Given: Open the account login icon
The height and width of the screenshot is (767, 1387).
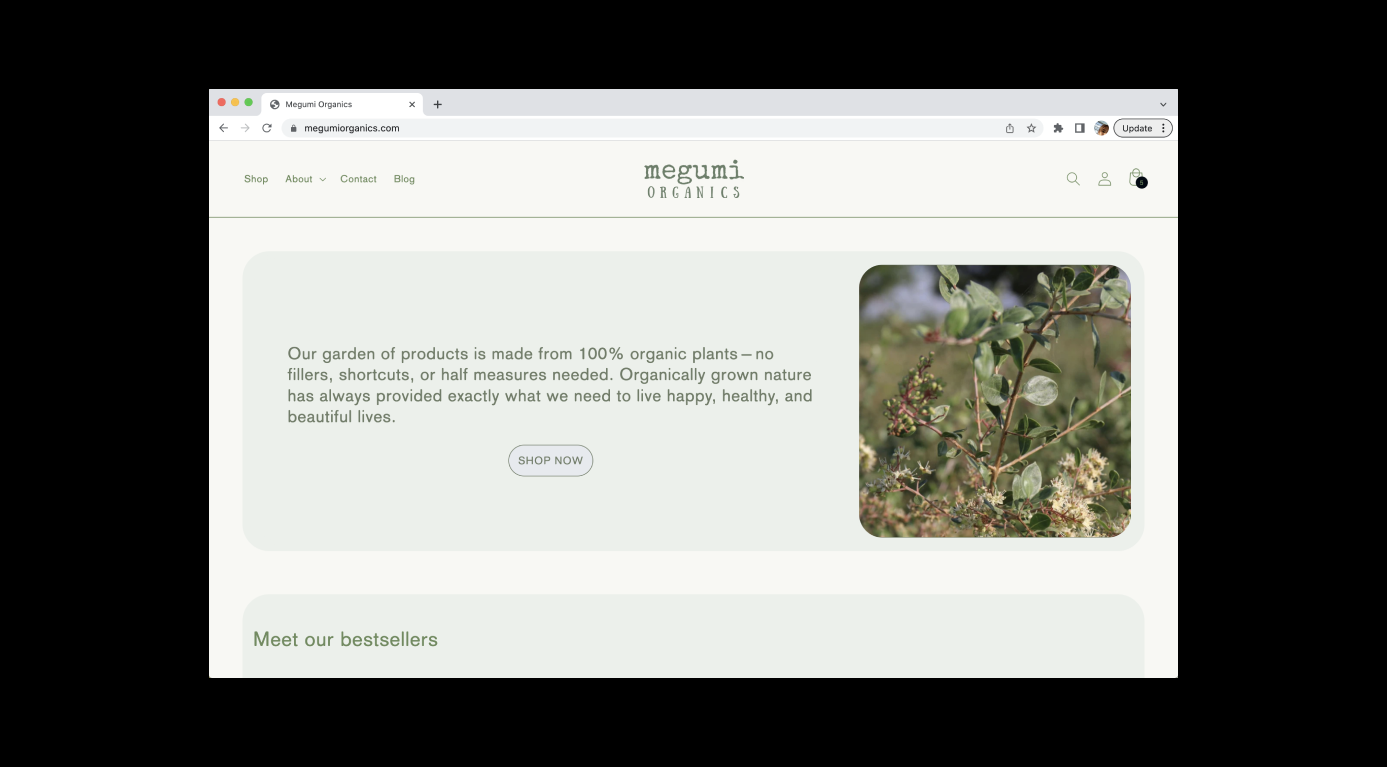Looking at the screenshot, I should [1104, 179].
